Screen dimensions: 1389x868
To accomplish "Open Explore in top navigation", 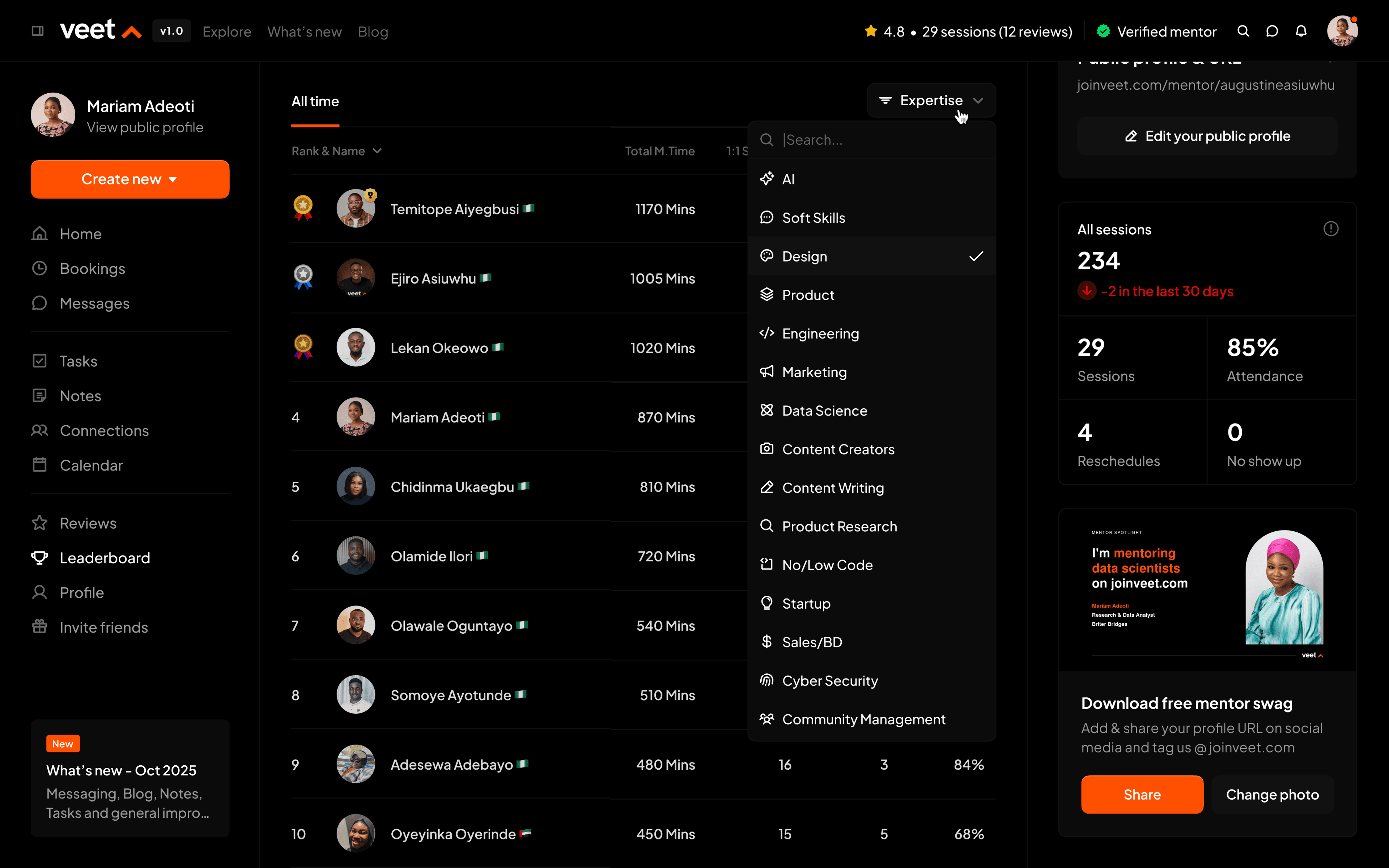I will (x=227, y=31).
